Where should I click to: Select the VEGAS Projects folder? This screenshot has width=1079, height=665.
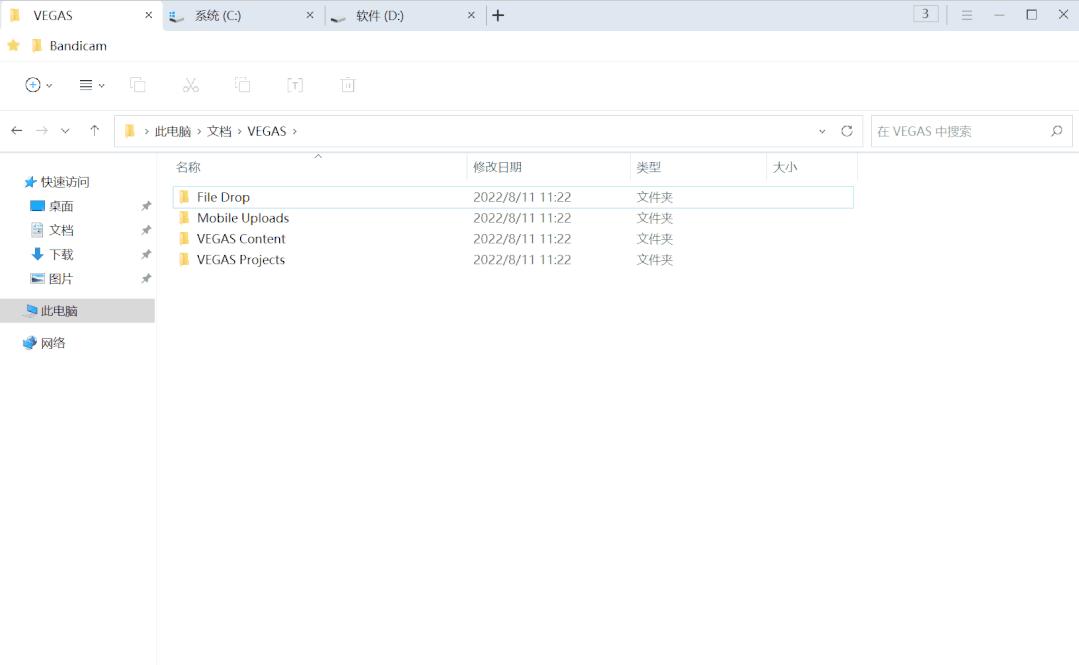click(x=240, y=260)
